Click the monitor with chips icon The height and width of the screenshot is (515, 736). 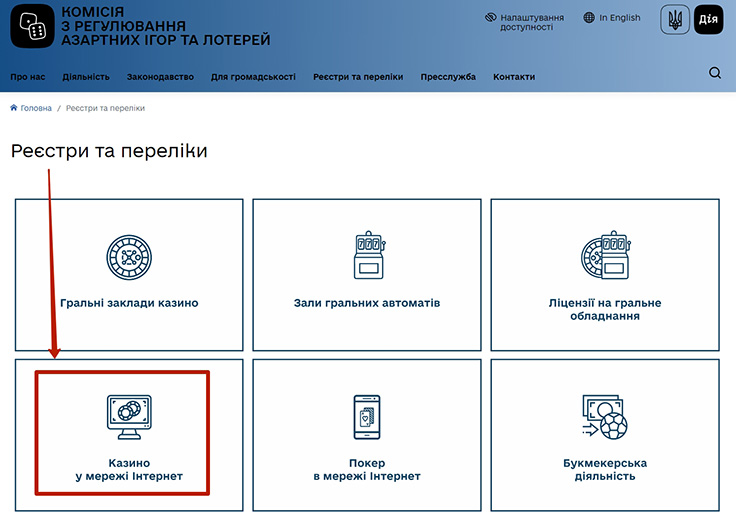pyautogui.click(x=129, y=417)
